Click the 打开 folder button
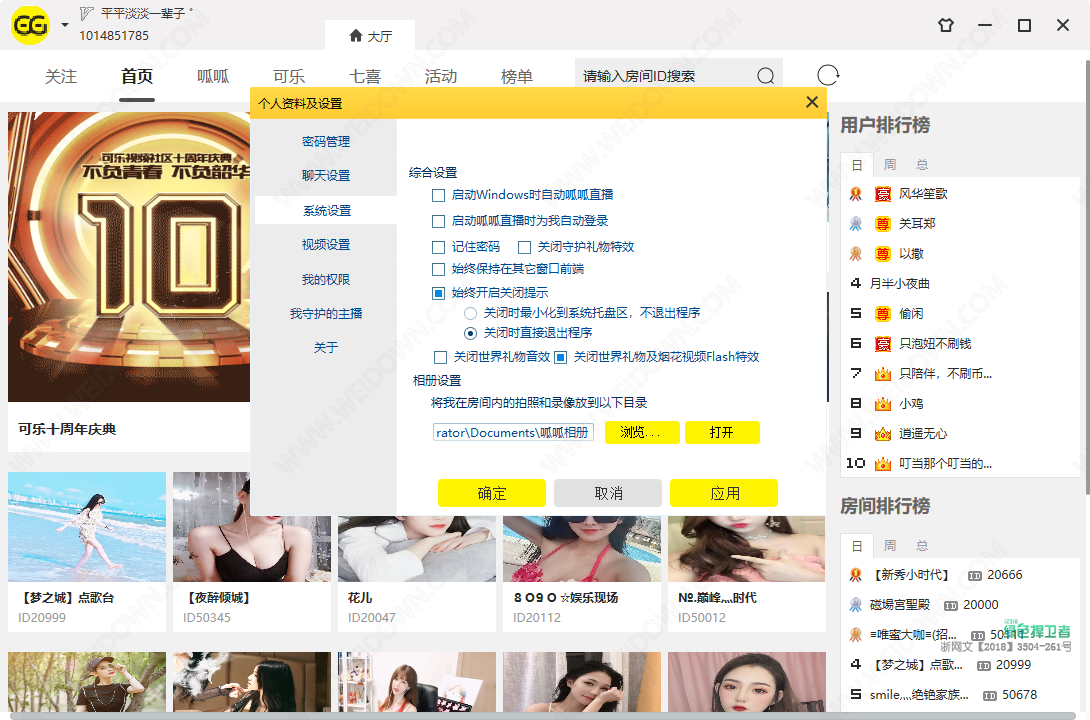This screenshot has height=720, width=1090. [x=722, y=432]
